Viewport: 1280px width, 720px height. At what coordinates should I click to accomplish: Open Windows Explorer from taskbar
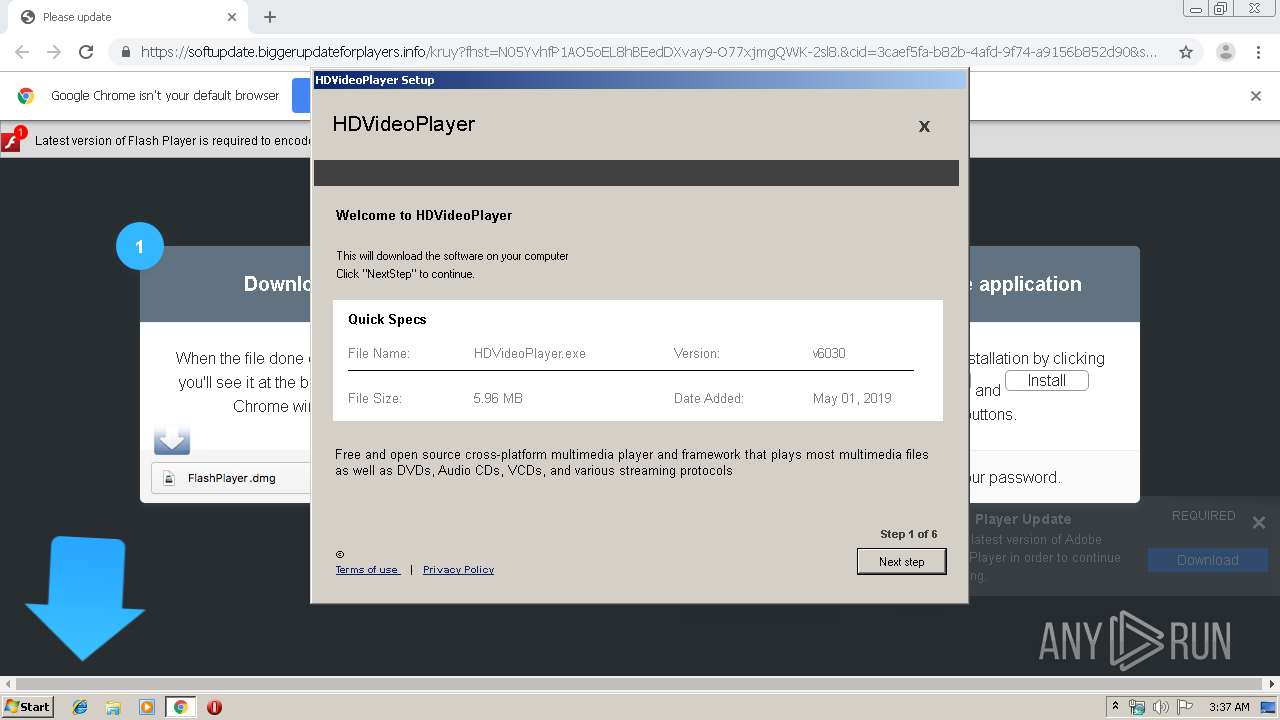[x=113, y=707]
